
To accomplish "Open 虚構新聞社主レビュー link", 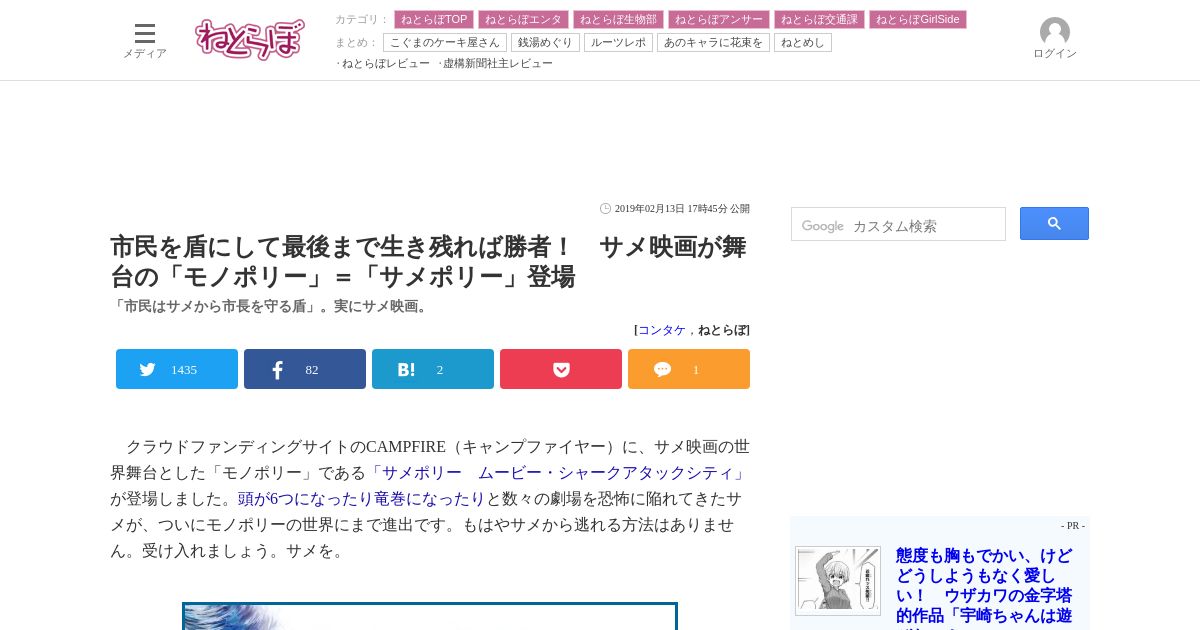I will click(498, 63).
